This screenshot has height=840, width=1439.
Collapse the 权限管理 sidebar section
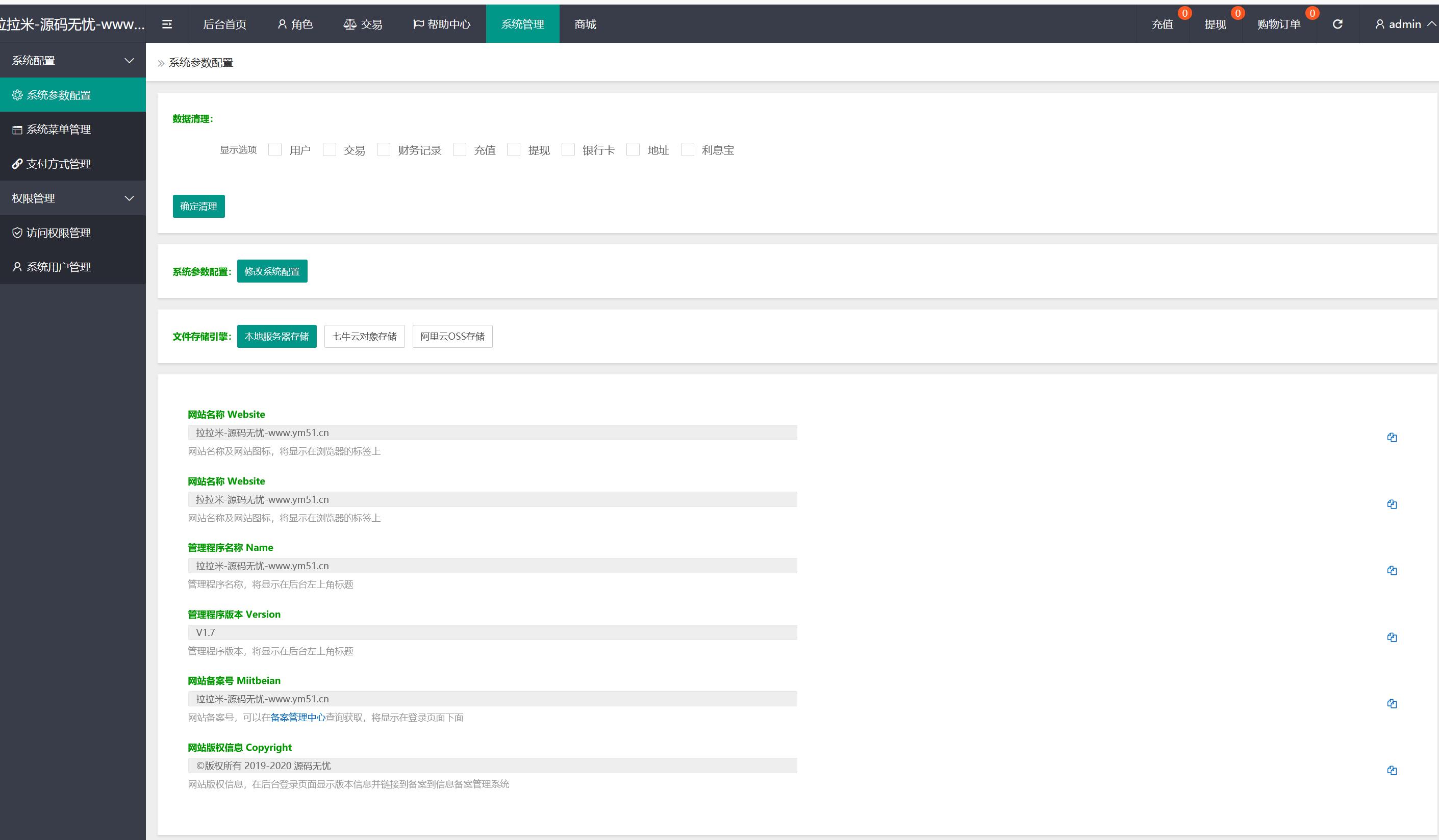[72, 198]
